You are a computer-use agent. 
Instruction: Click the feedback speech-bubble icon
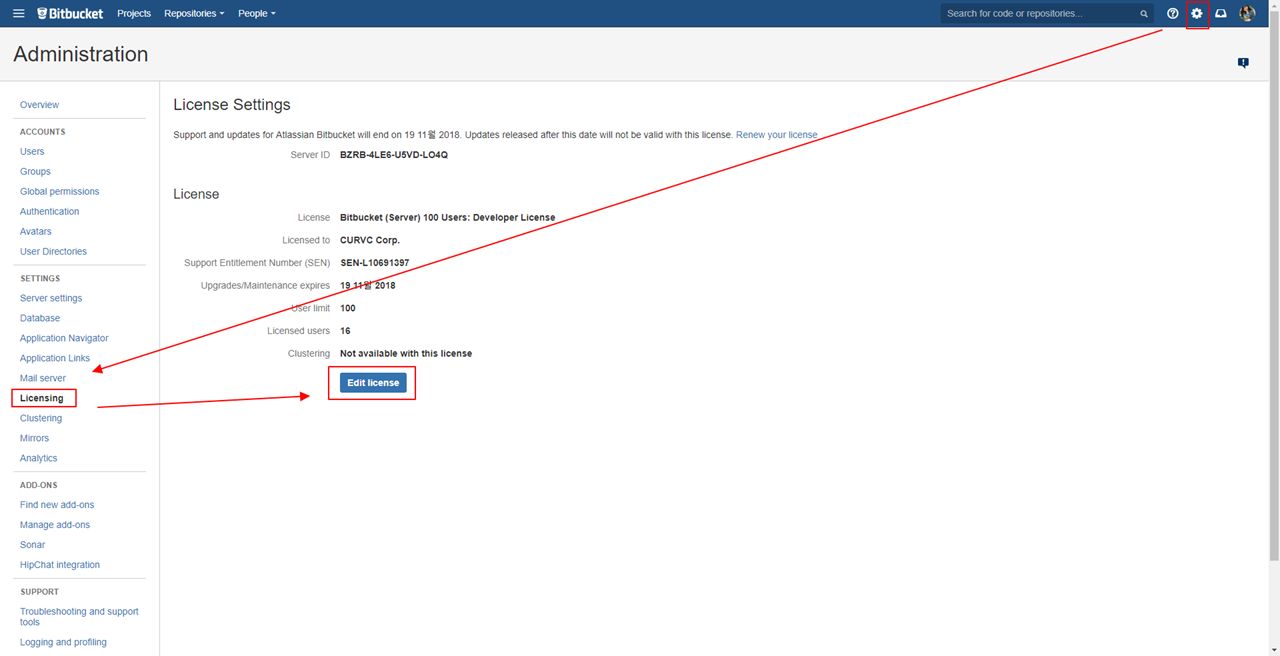point(1243,63)
